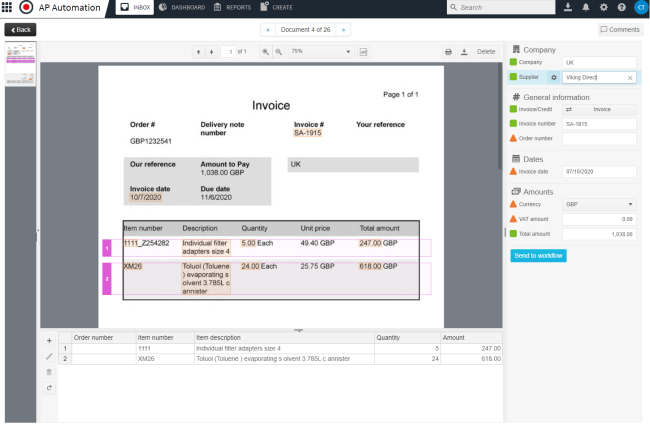Click the Invoice date field
The height and width of the screenshot is (429, 650).
pos(599,172)
